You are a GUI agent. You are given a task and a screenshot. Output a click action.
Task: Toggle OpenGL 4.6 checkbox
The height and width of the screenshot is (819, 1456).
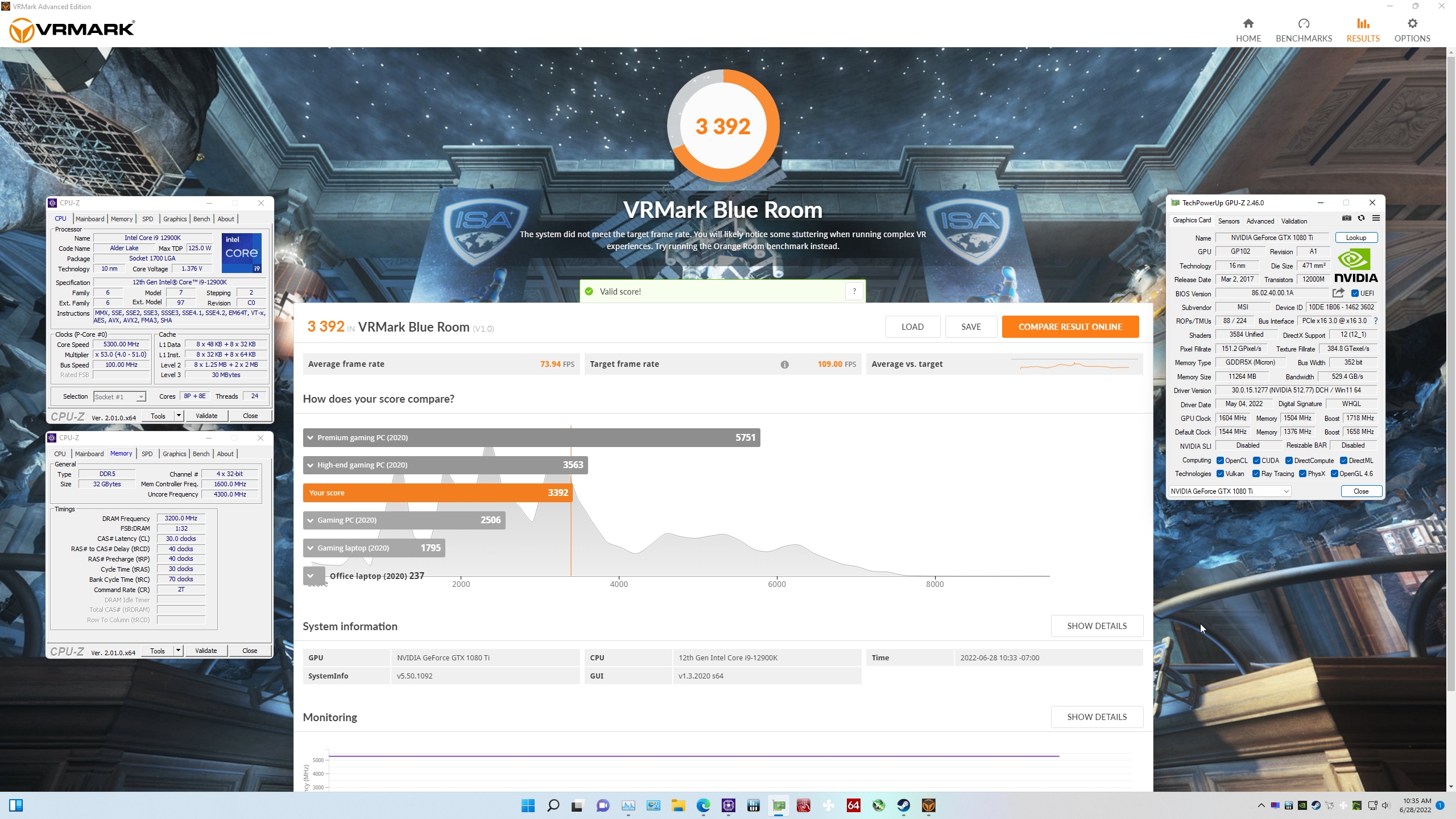pos(1334,474)
